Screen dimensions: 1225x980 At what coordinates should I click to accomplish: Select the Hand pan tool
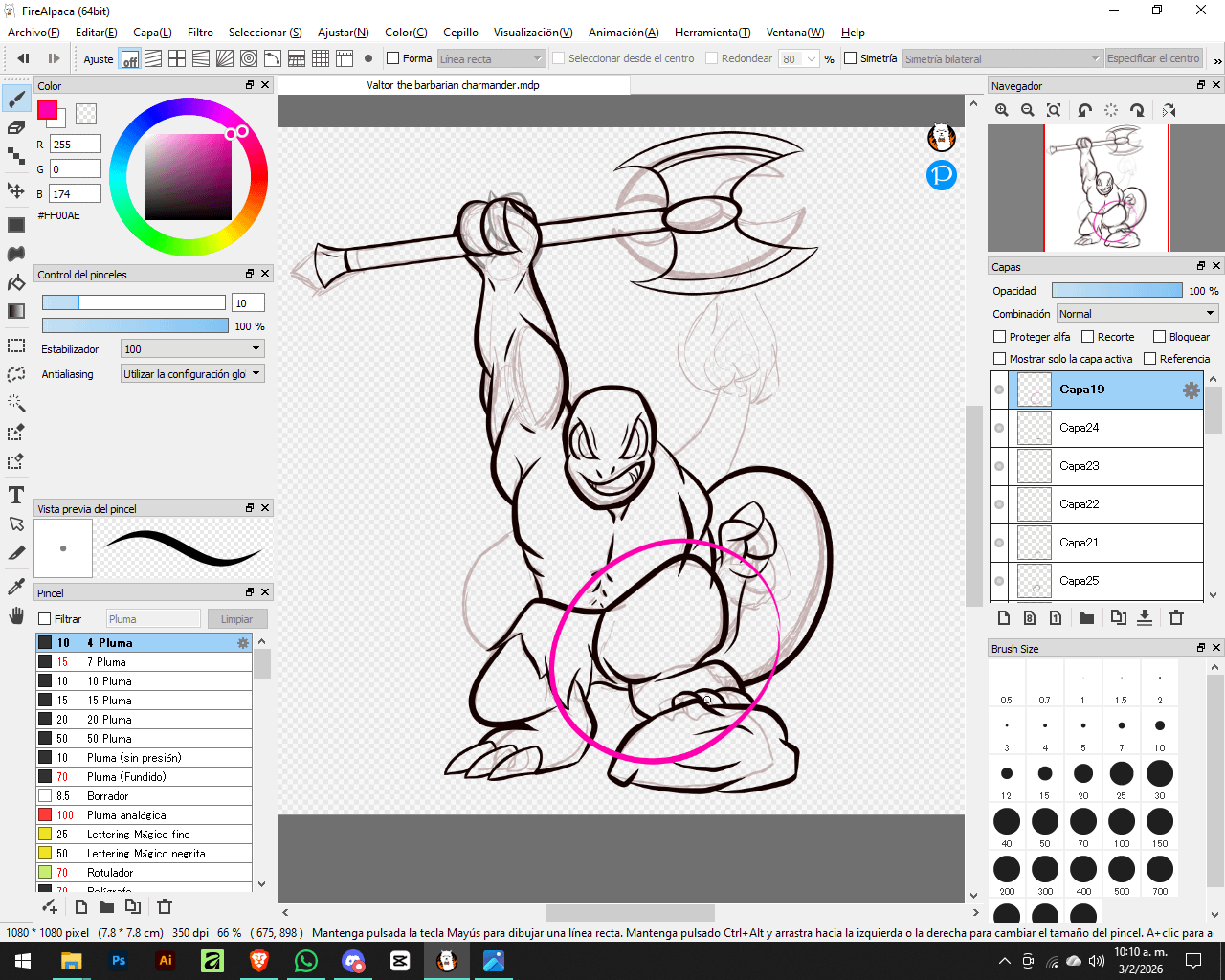point(16,615)
